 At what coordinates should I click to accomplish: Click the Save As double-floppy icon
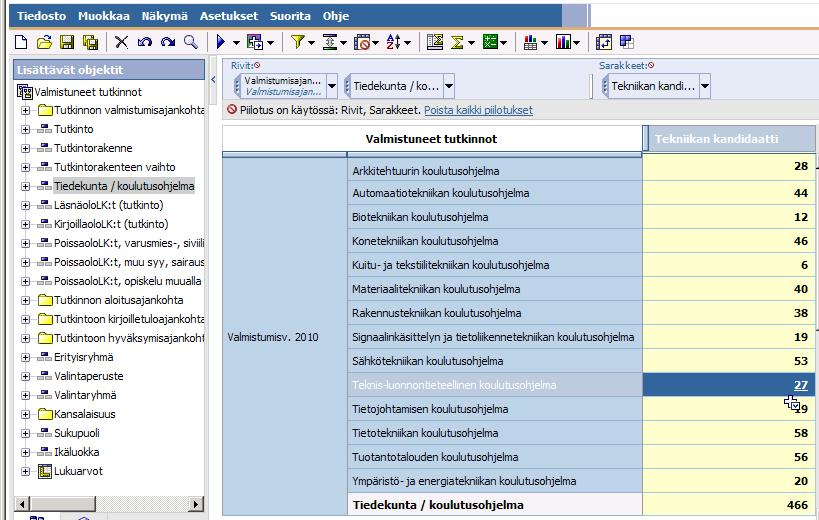pyautogui.click(x=90, y=42)
